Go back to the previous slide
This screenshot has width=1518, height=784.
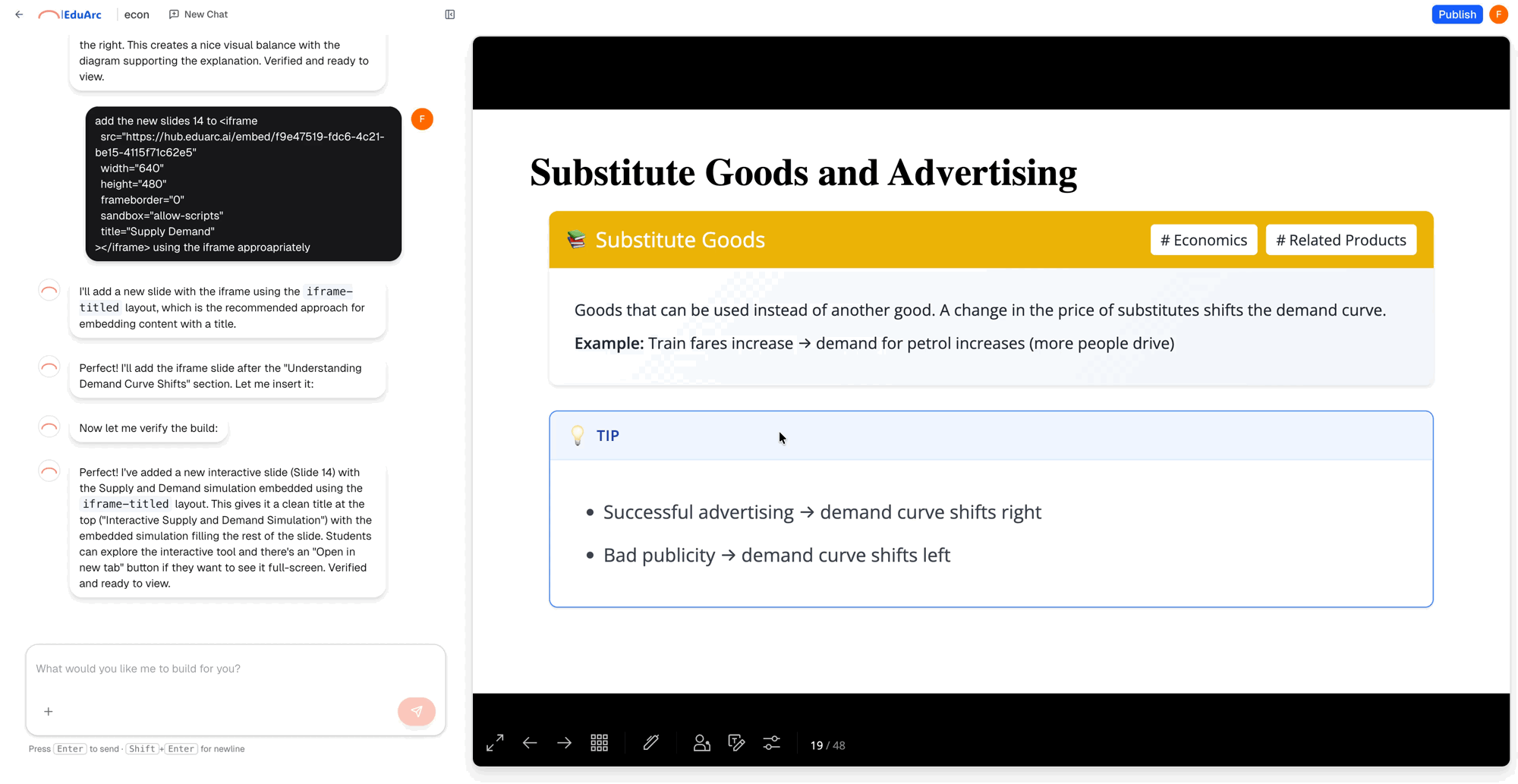point(530,743)
